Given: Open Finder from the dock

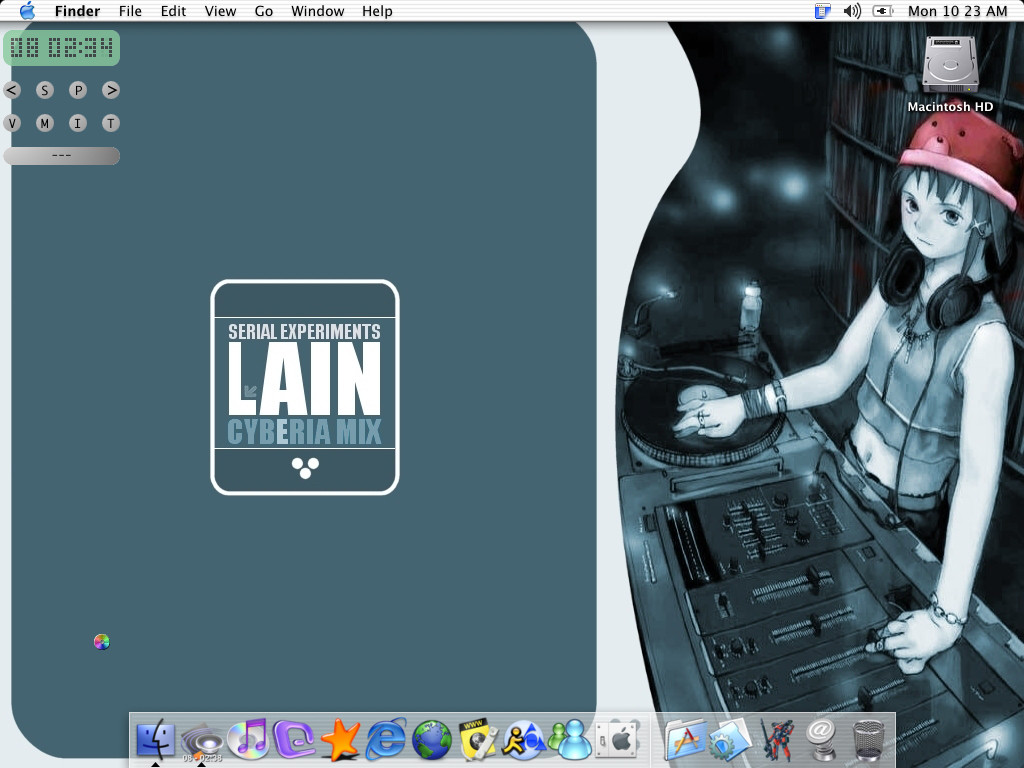Looking at the screenshot, I should click(155, 740).
